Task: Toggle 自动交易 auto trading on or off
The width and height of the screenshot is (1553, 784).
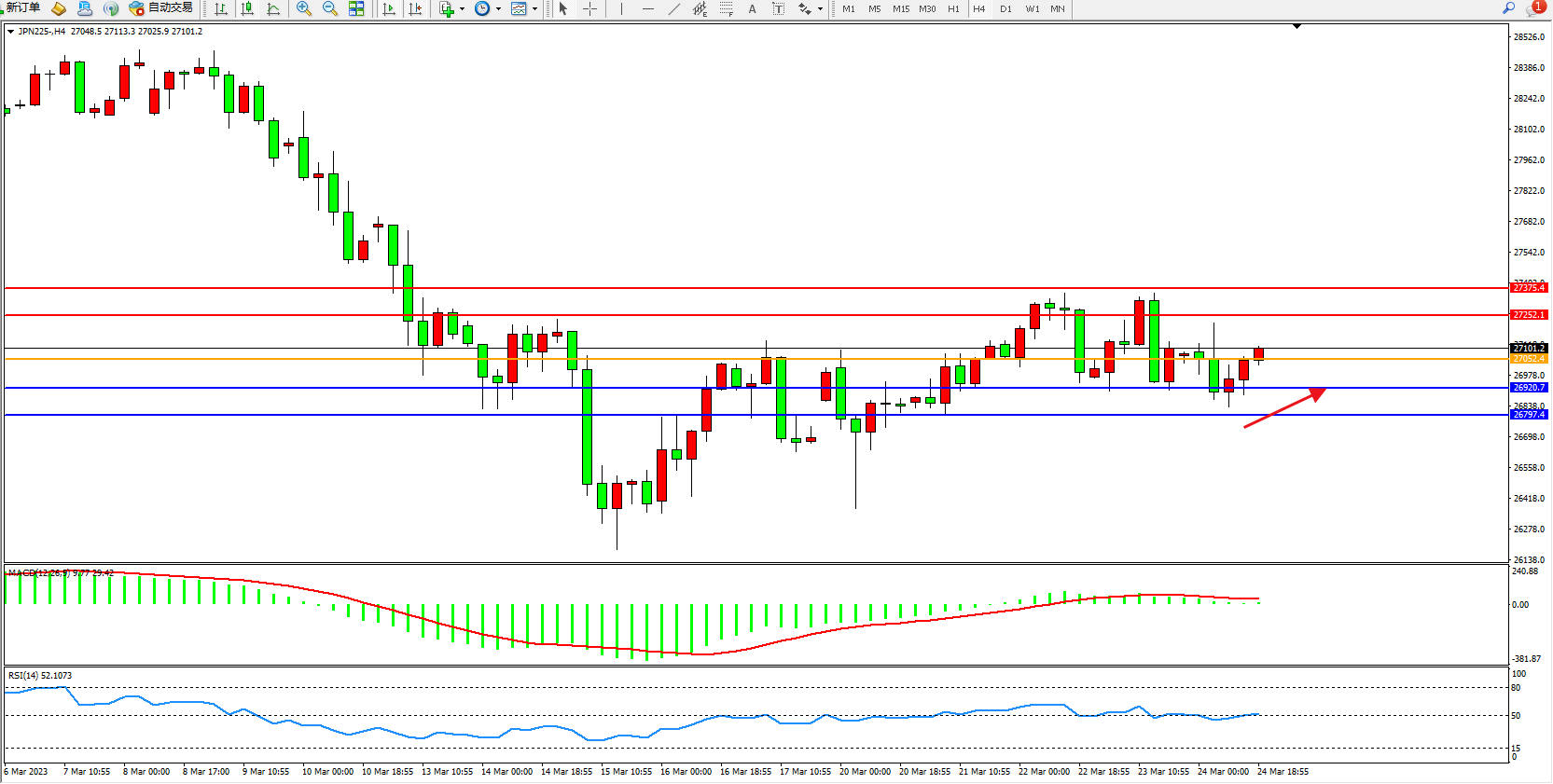Action: tap(160, 8)
